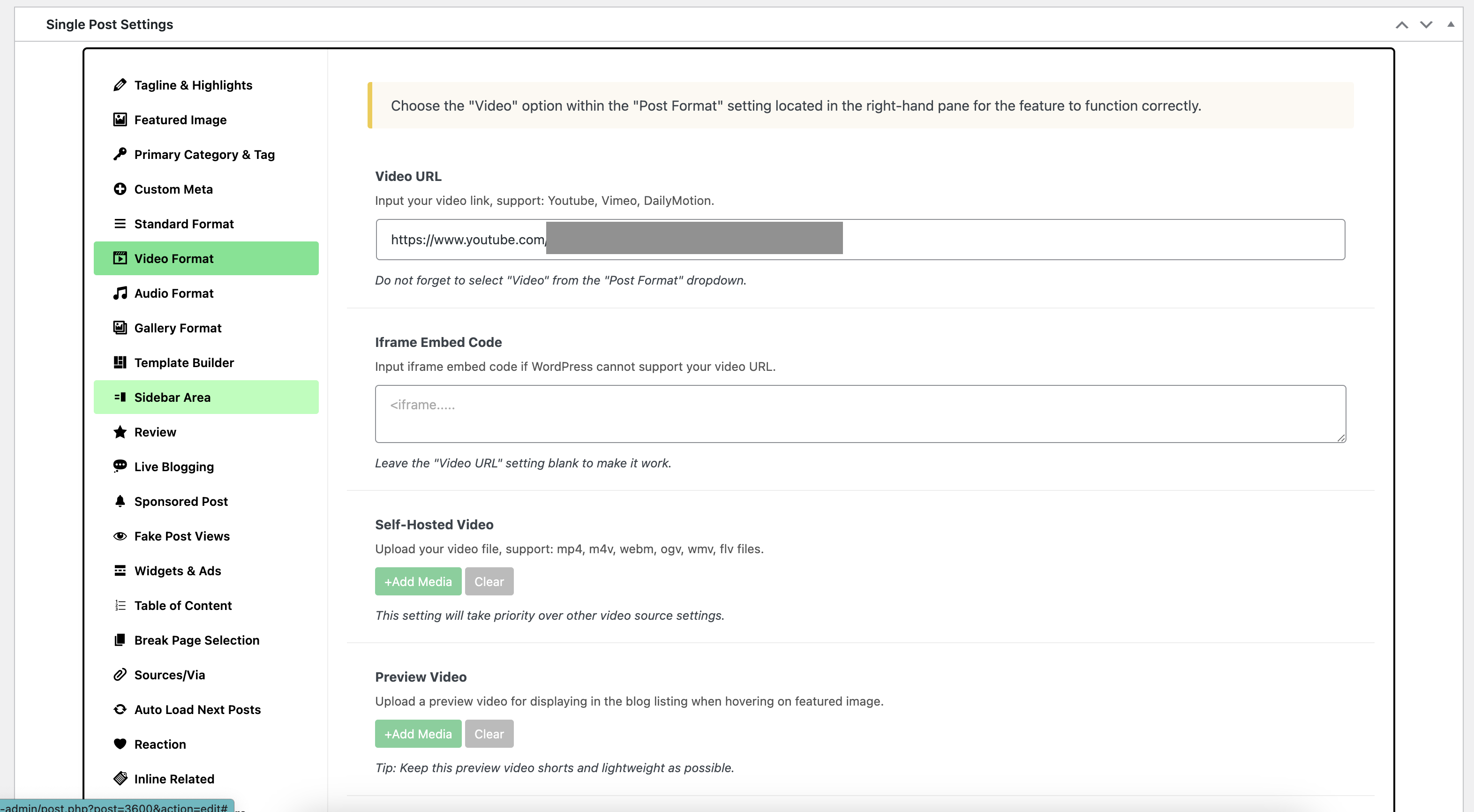Click into the Video URL text field
Image resolution: width=1474 pixels, height=812 pixels.
click(1087, 240)
